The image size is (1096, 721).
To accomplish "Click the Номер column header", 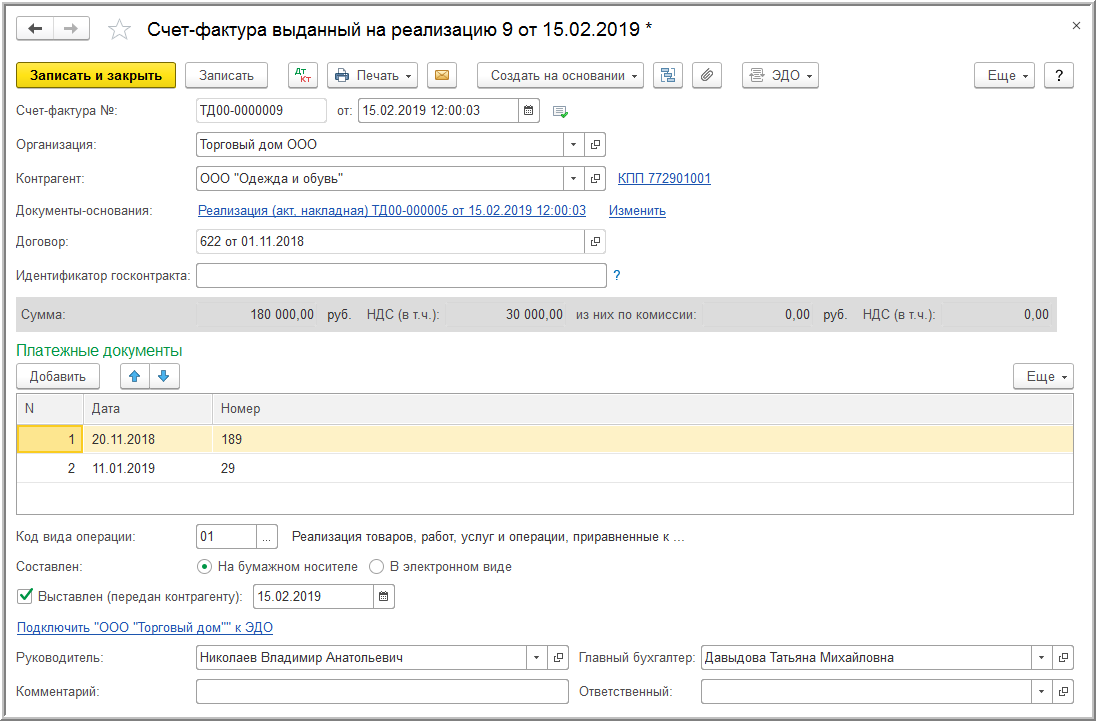I will point(642,409).
